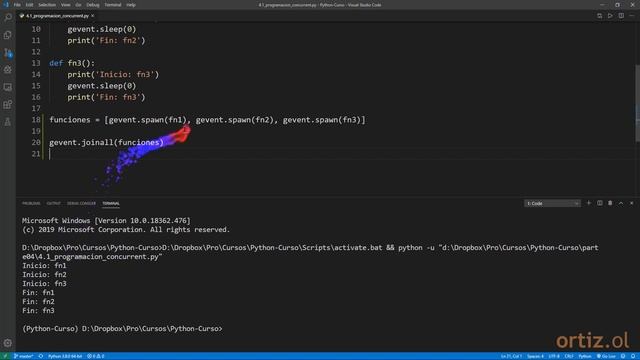640x360 pixels.
Task: Open the Extensions view
Action: pos(8,104)
